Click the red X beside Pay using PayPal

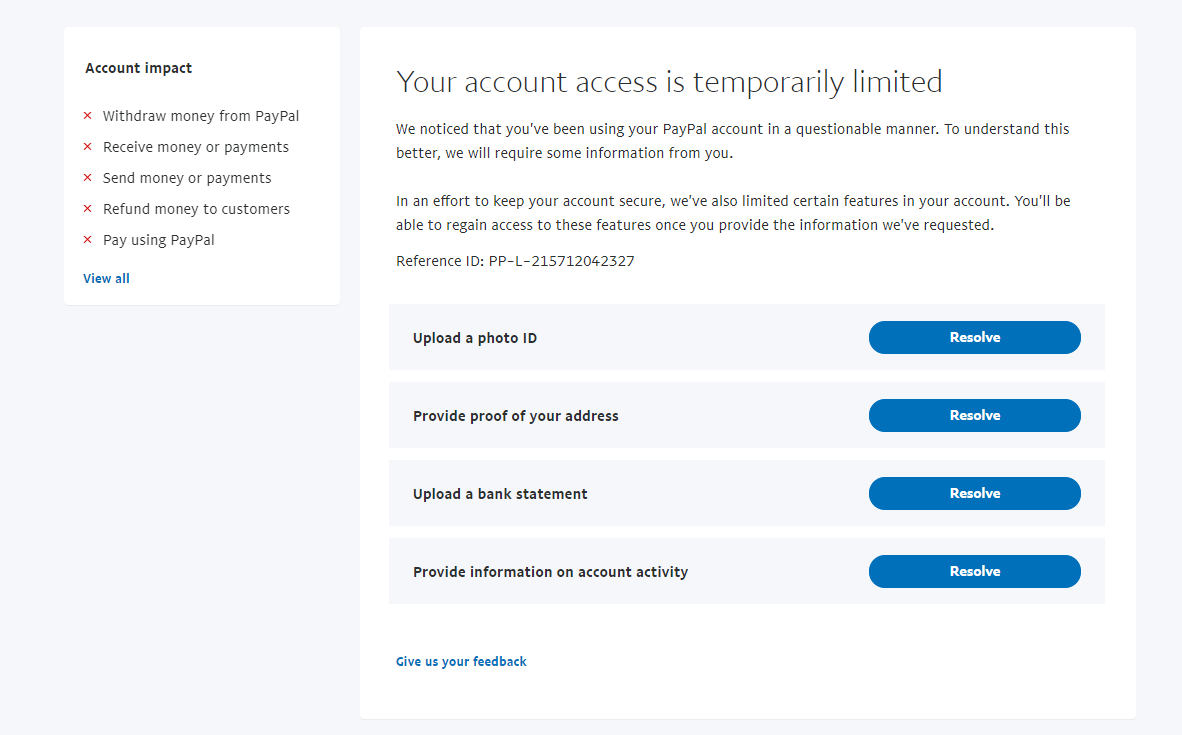88,240
